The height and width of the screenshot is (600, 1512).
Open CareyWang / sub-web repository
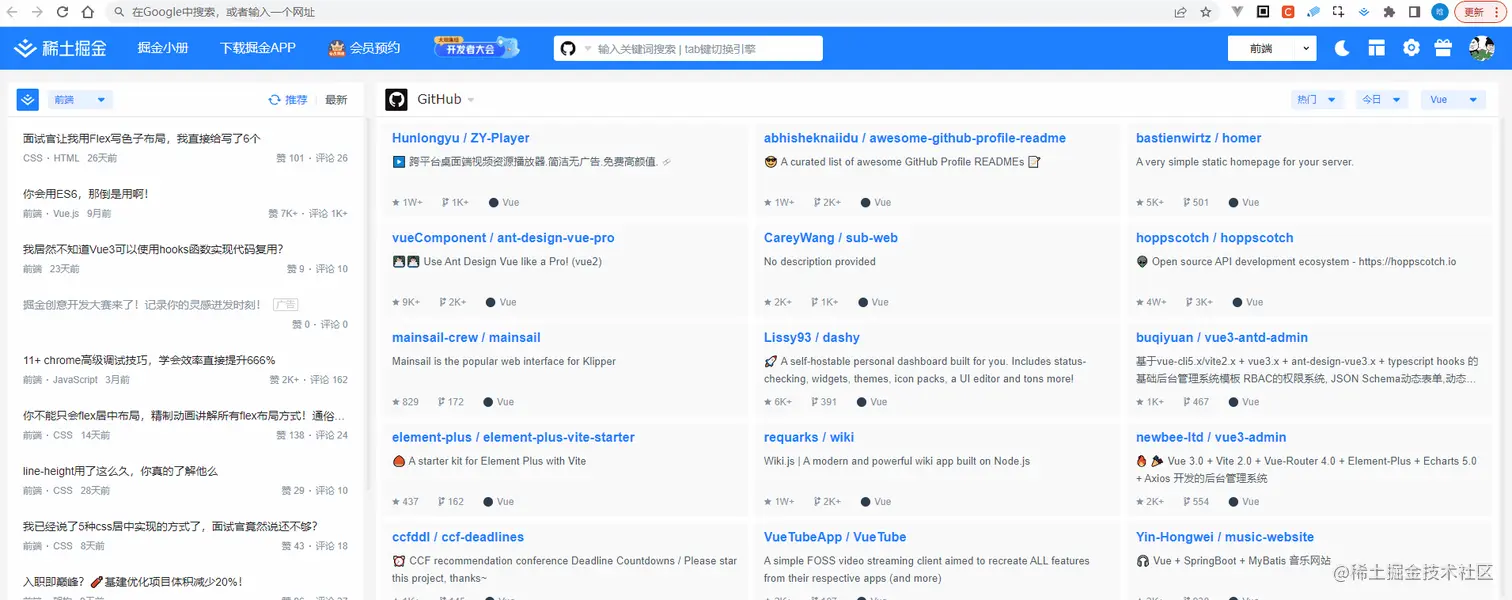tap(831, 238)
